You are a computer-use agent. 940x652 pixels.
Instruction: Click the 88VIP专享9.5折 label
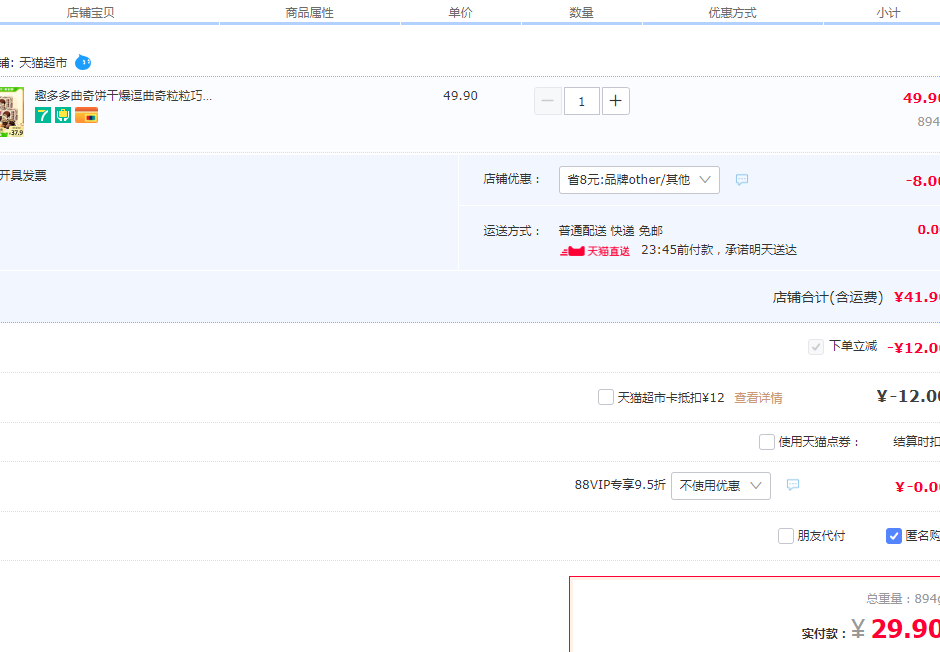[620, 485]
